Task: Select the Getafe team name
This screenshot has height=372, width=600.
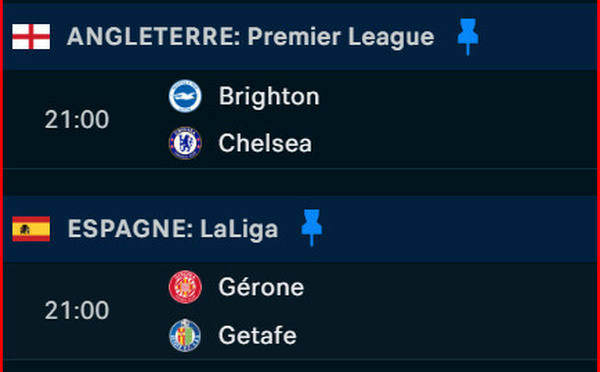Action: point(258,335)
